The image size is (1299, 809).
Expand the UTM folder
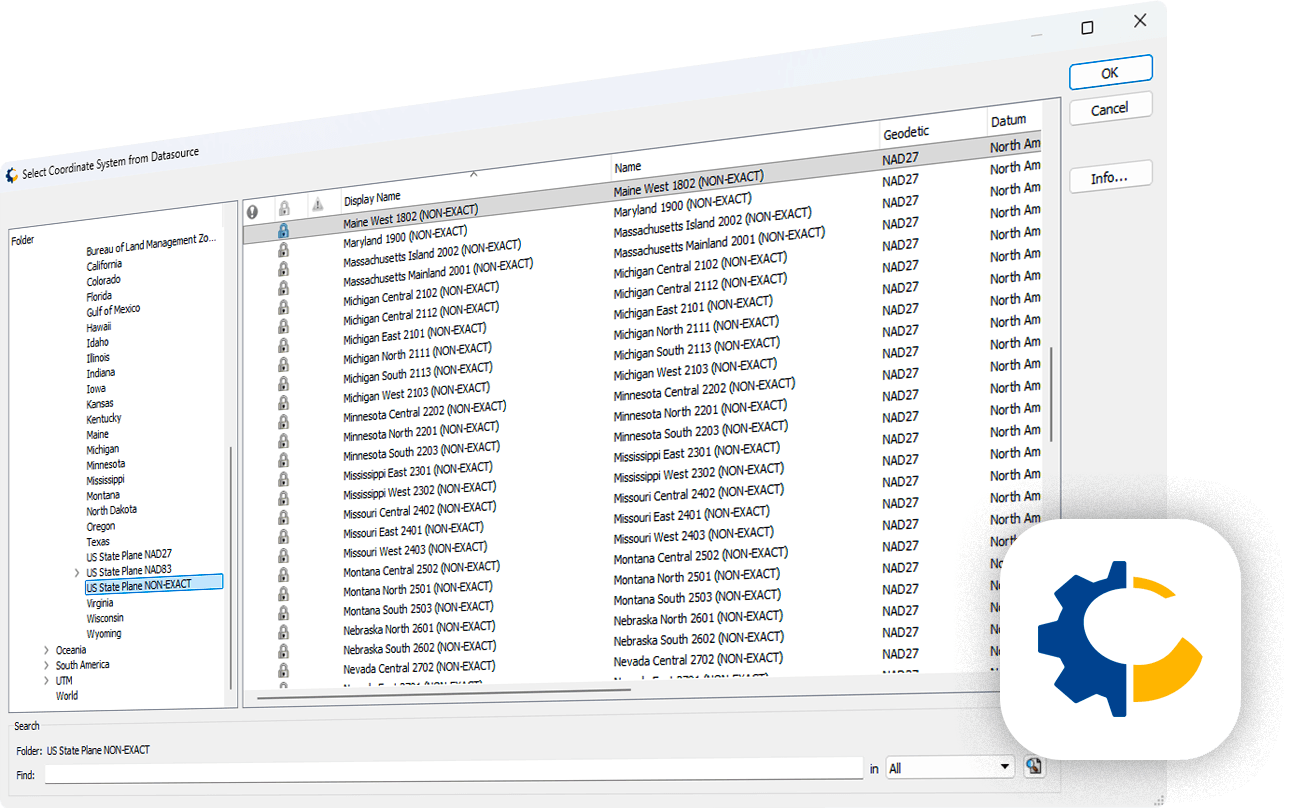pos(44,680)
